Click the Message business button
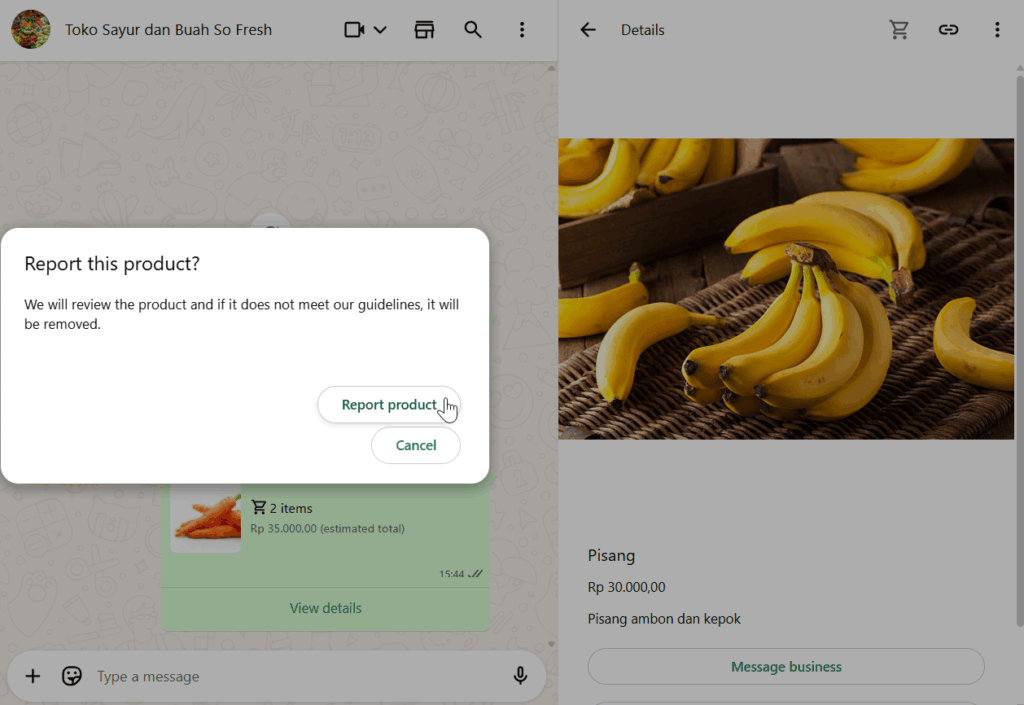 pos(786,667)
